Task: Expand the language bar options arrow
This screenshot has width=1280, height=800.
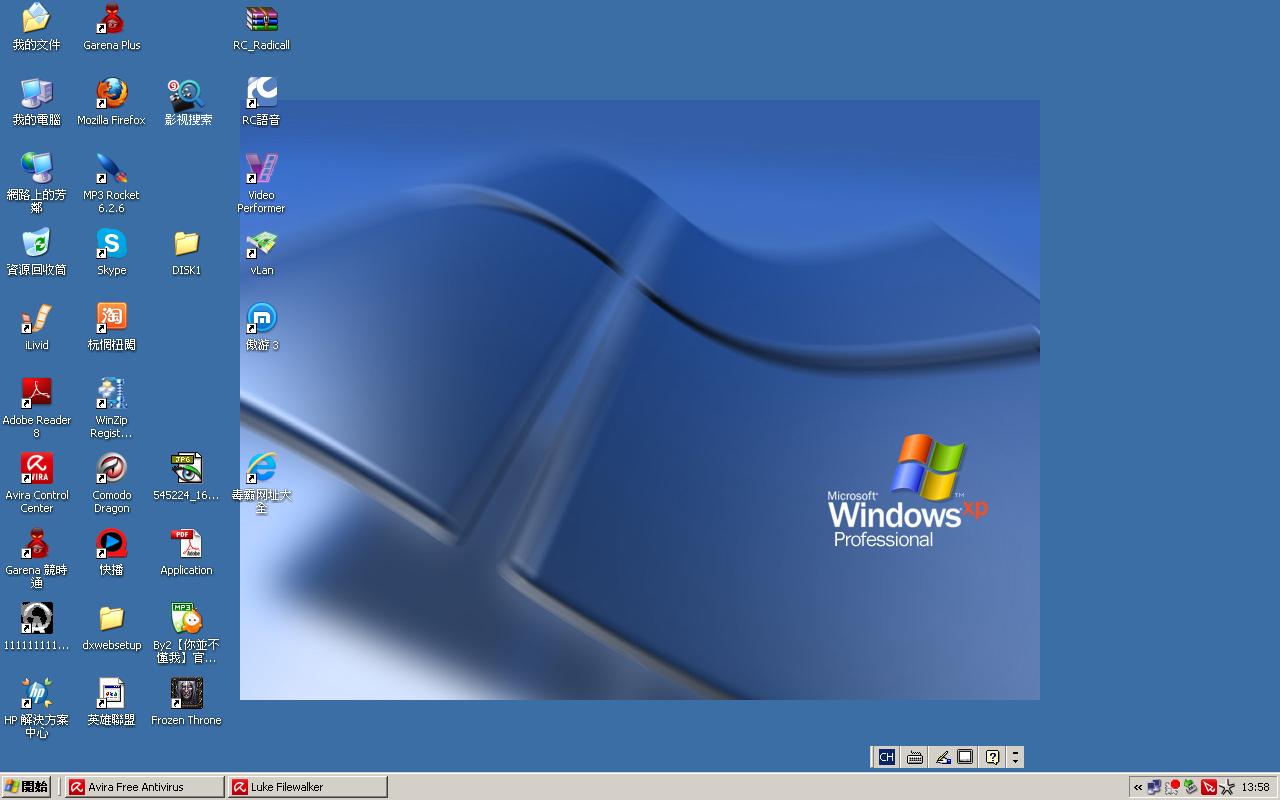Action: (1015, 757)
